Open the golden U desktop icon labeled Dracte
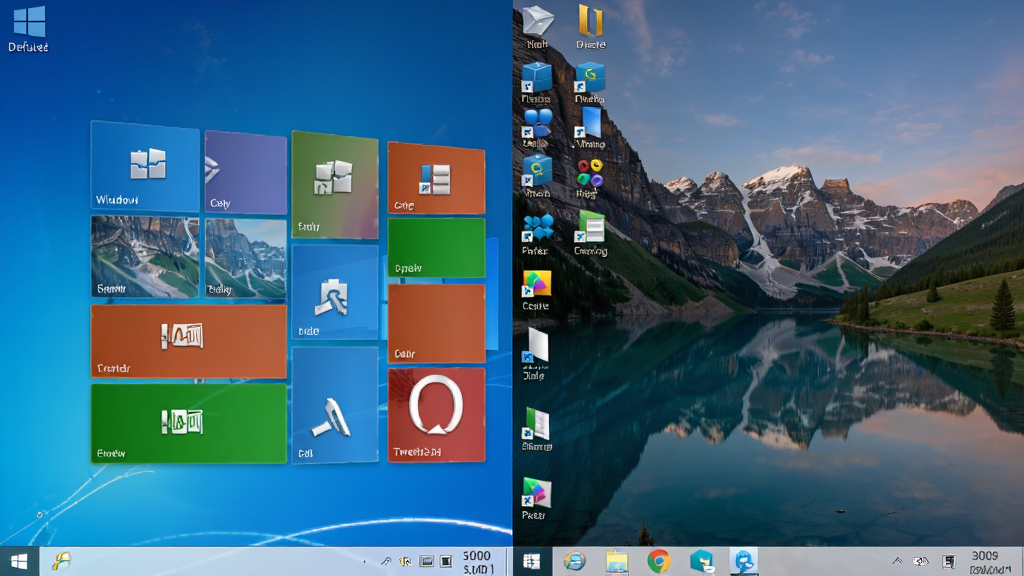Image resolution: width=1024 pixels, height=576 pixels. click(590, 27)
